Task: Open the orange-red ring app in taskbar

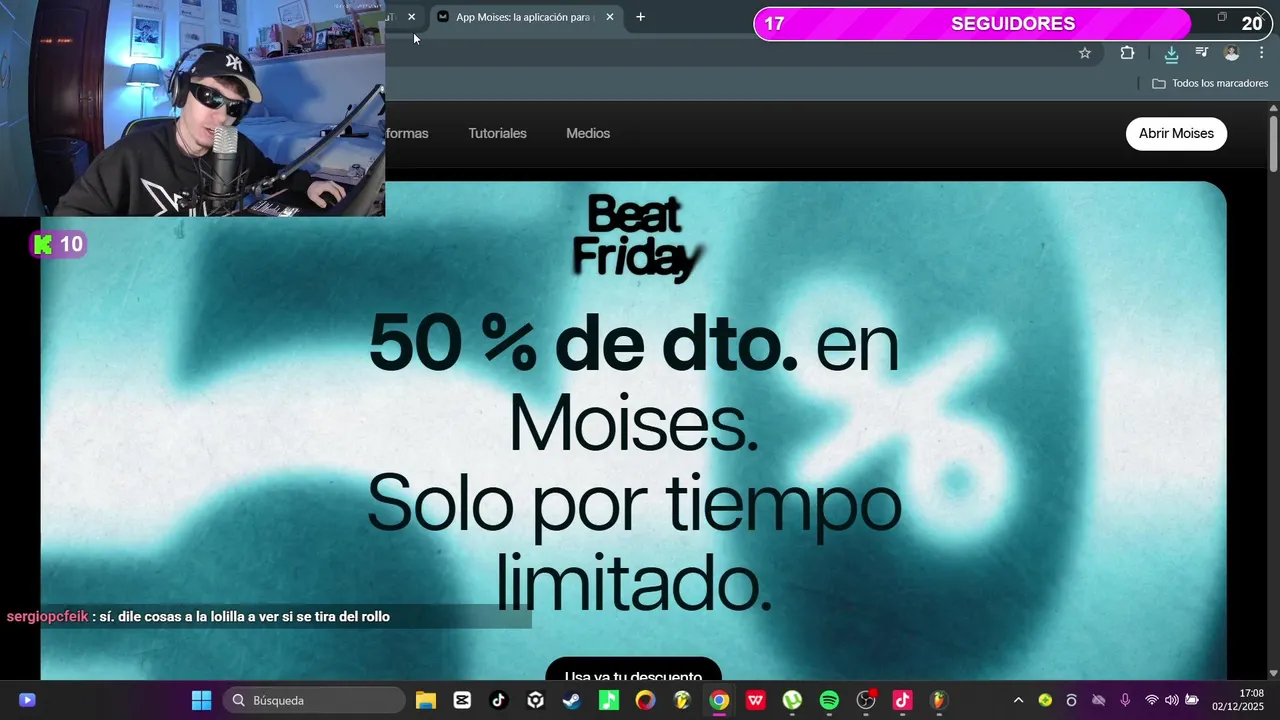Action: click(645, 700)
